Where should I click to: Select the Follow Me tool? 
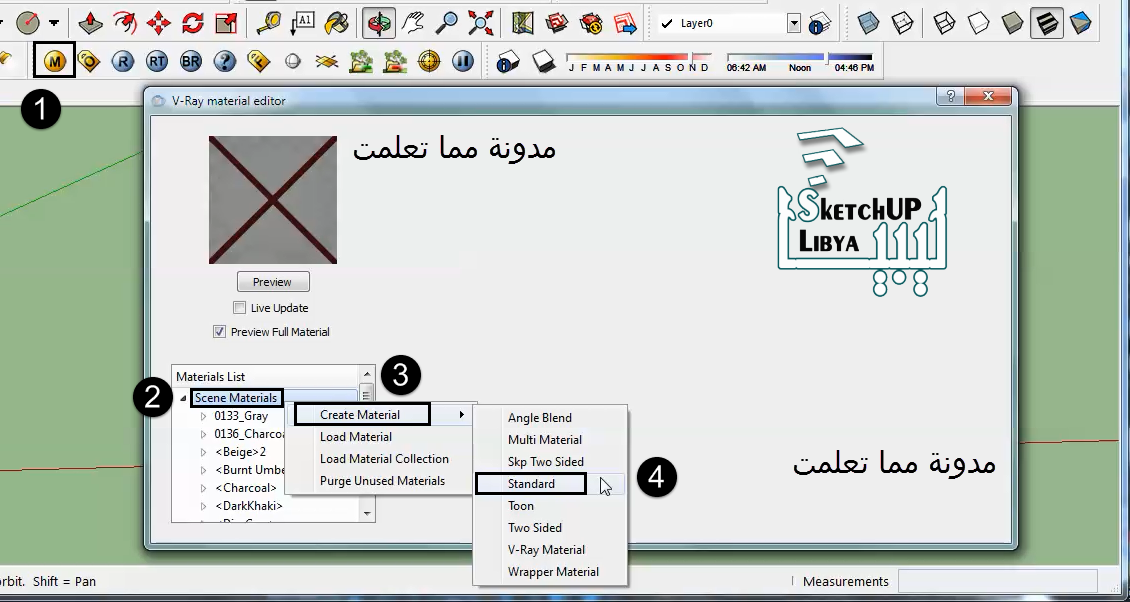pos(125,23)
